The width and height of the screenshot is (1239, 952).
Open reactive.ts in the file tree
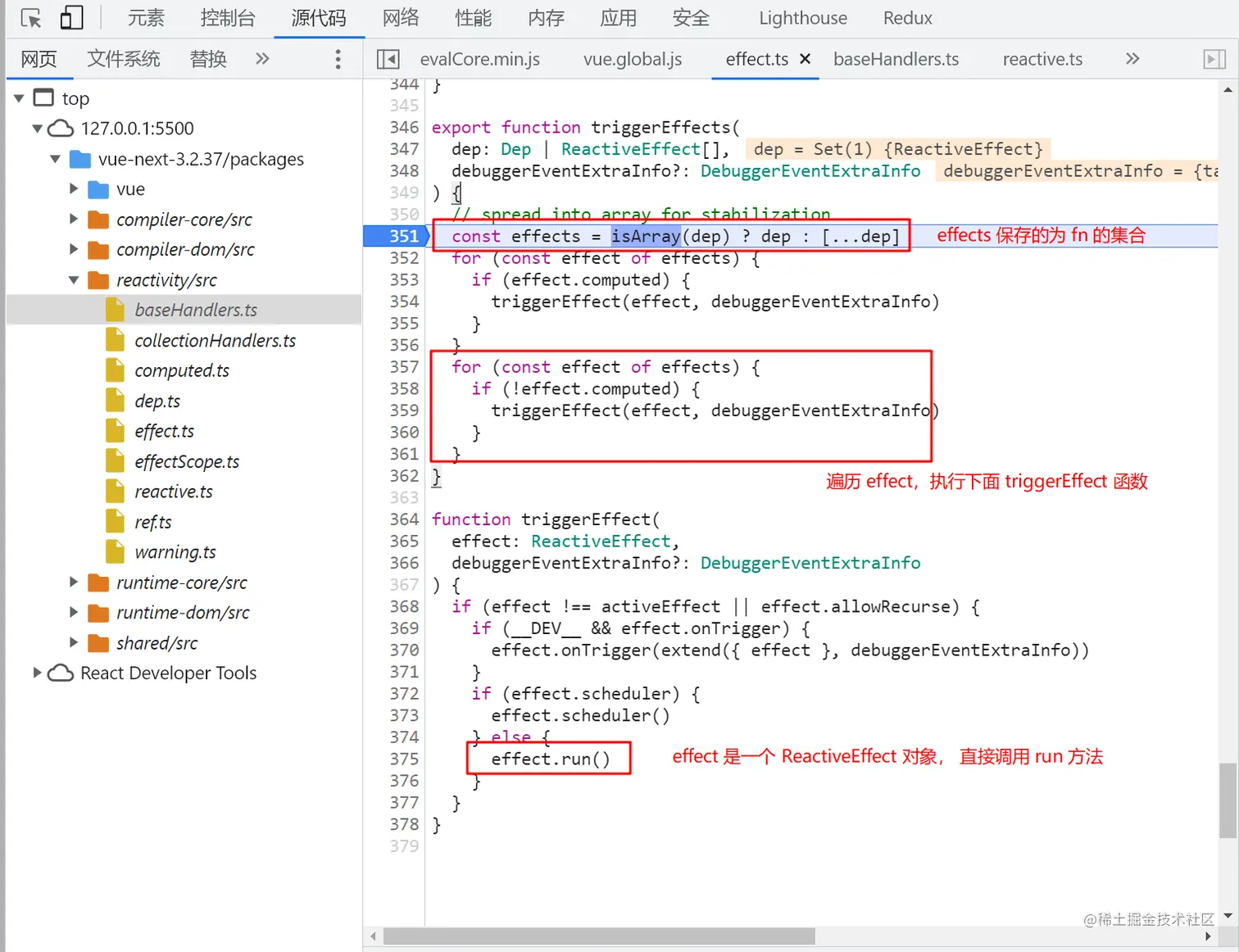[174, 492]
